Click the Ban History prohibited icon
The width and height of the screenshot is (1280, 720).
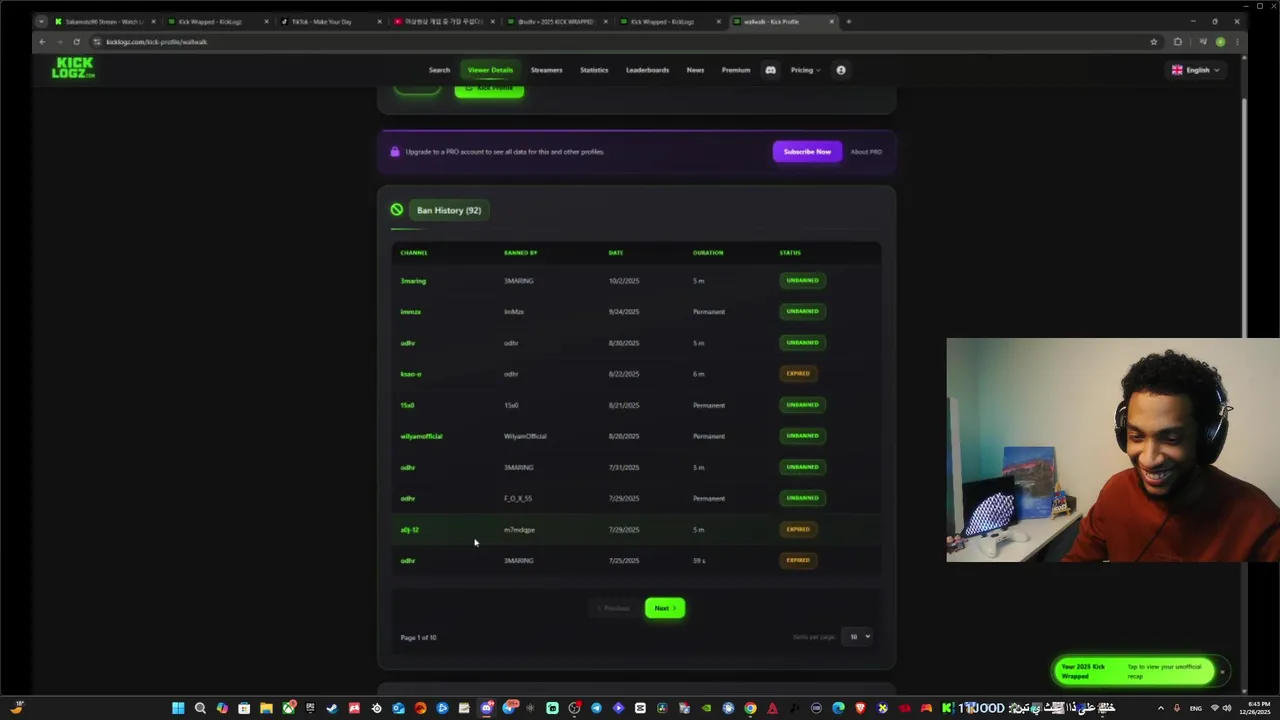(397, 210)
